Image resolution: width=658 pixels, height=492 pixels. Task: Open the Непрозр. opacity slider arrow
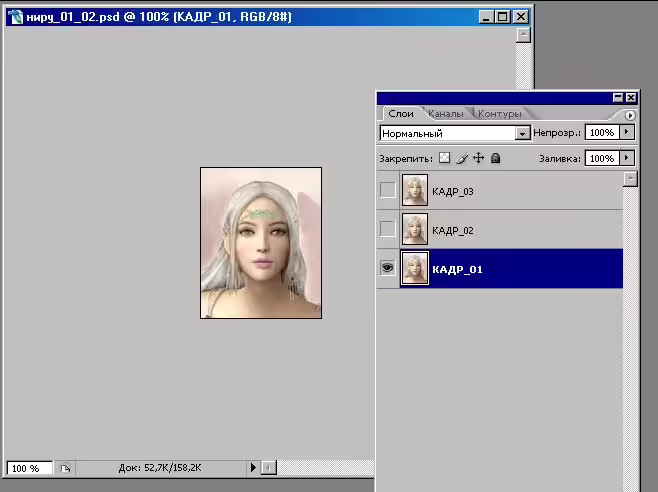pos(627,132)
